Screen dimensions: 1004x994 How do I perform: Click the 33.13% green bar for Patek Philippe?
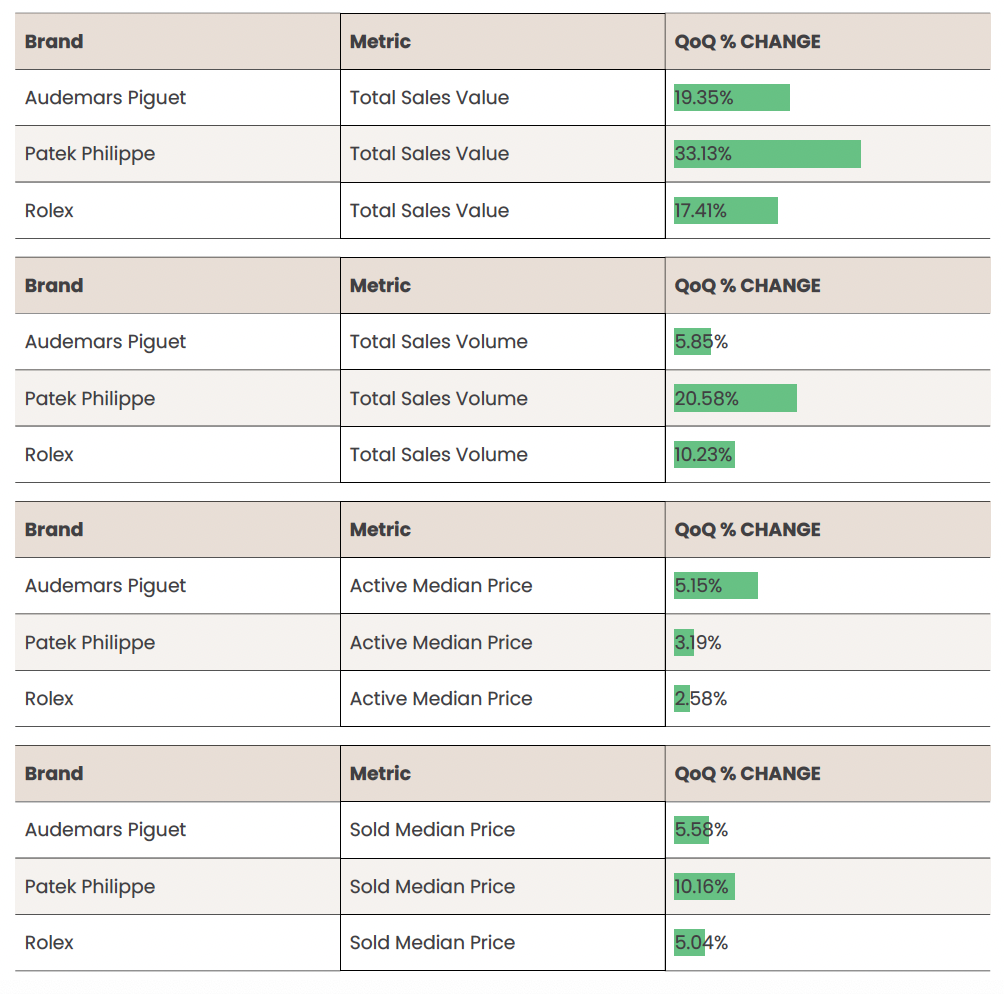point(766,154)
